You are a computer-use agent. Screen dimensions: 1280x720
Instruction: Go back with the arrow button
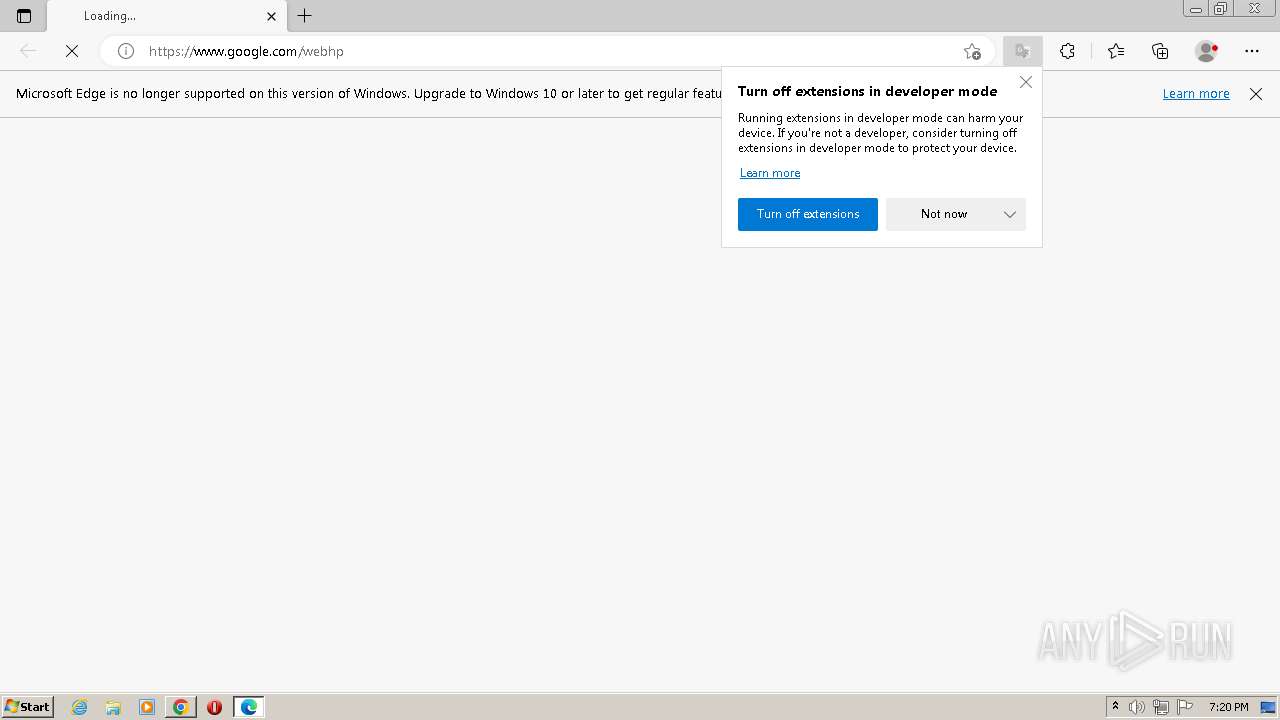point(28,51)
